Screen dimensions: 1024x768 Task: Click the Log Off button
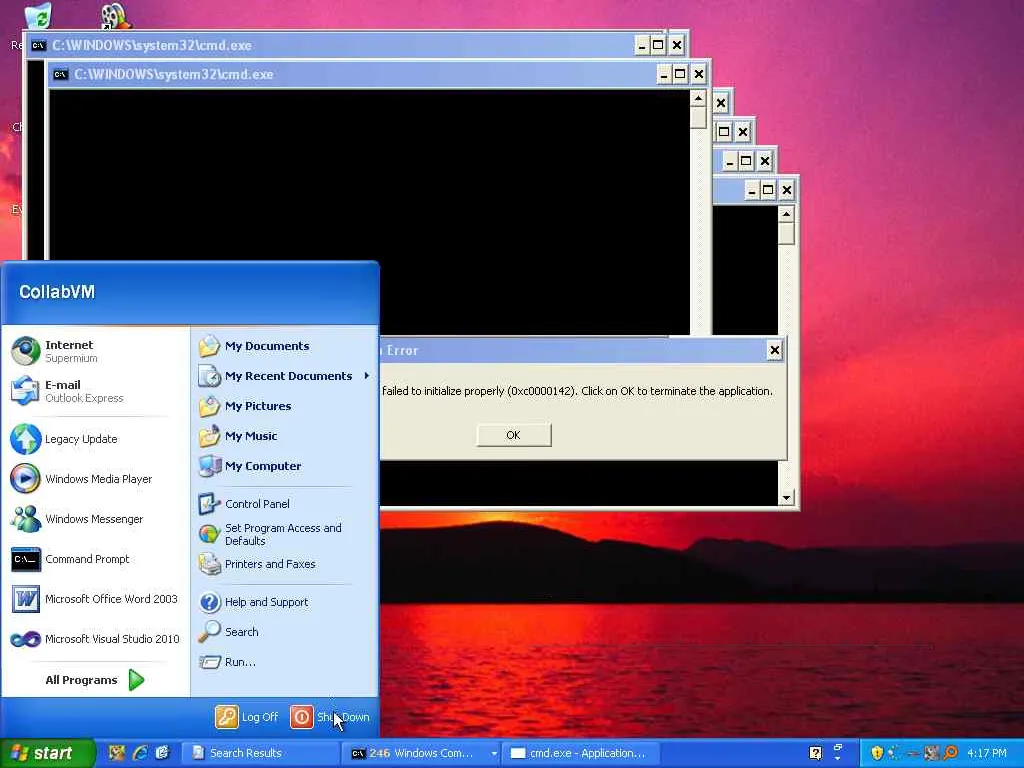247,717
